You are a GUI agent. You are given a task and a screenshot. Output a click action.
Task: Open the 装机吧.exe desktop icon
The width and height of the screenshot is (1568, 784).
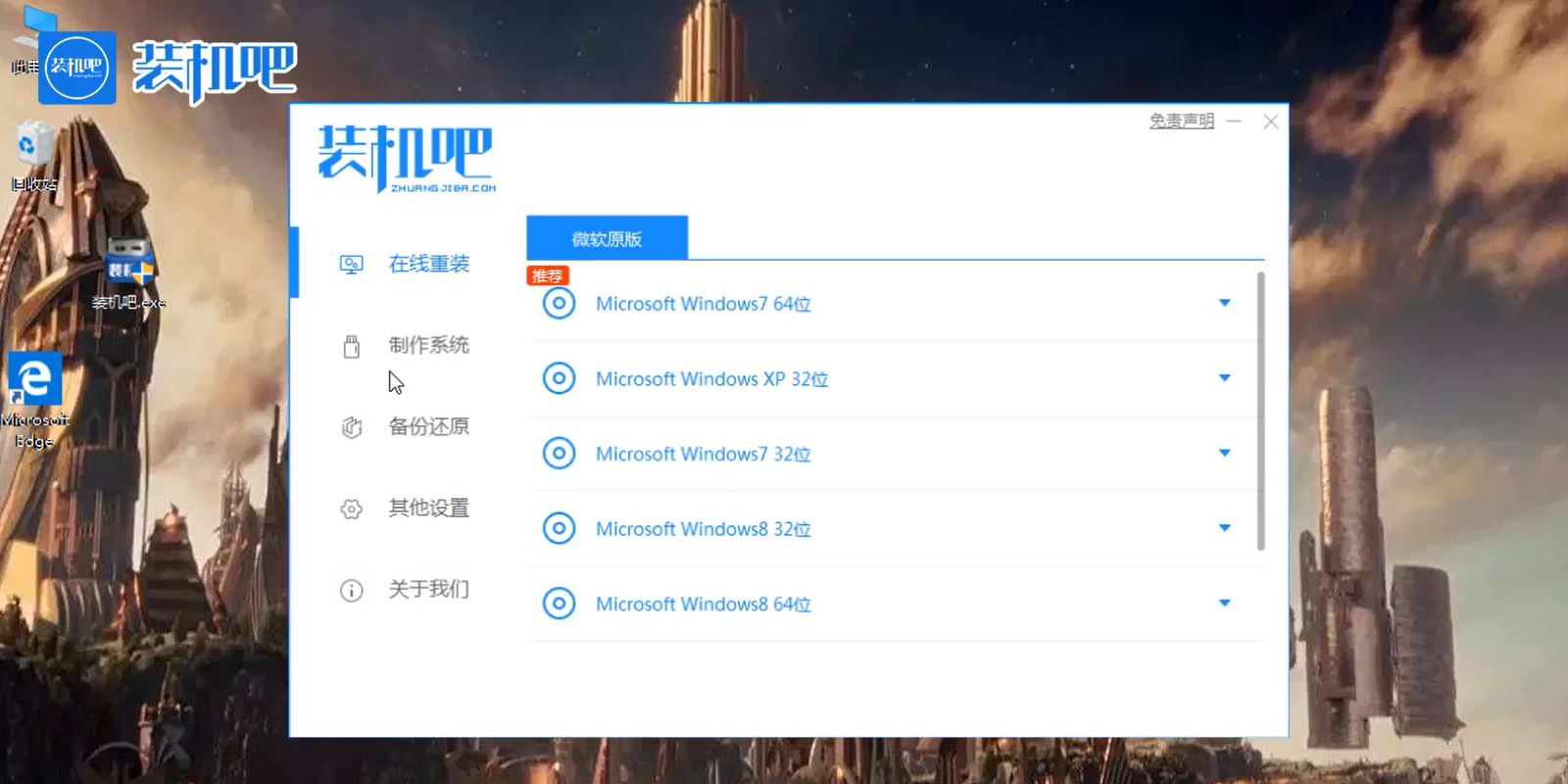[x=128, y=273]
